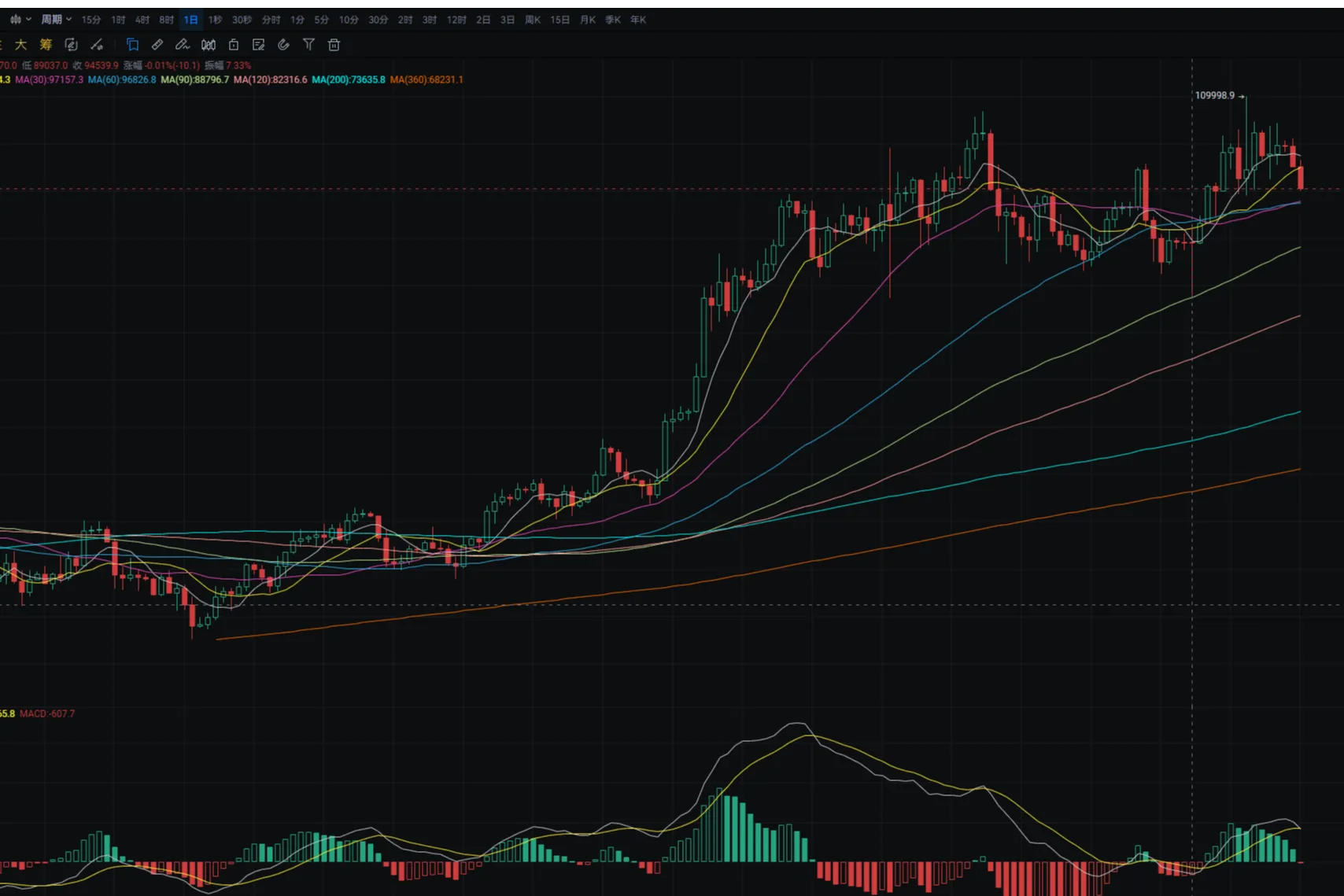The image size is (1344, 896).
Task: Choose the 1分 interval
Action: tap(297, 20)
